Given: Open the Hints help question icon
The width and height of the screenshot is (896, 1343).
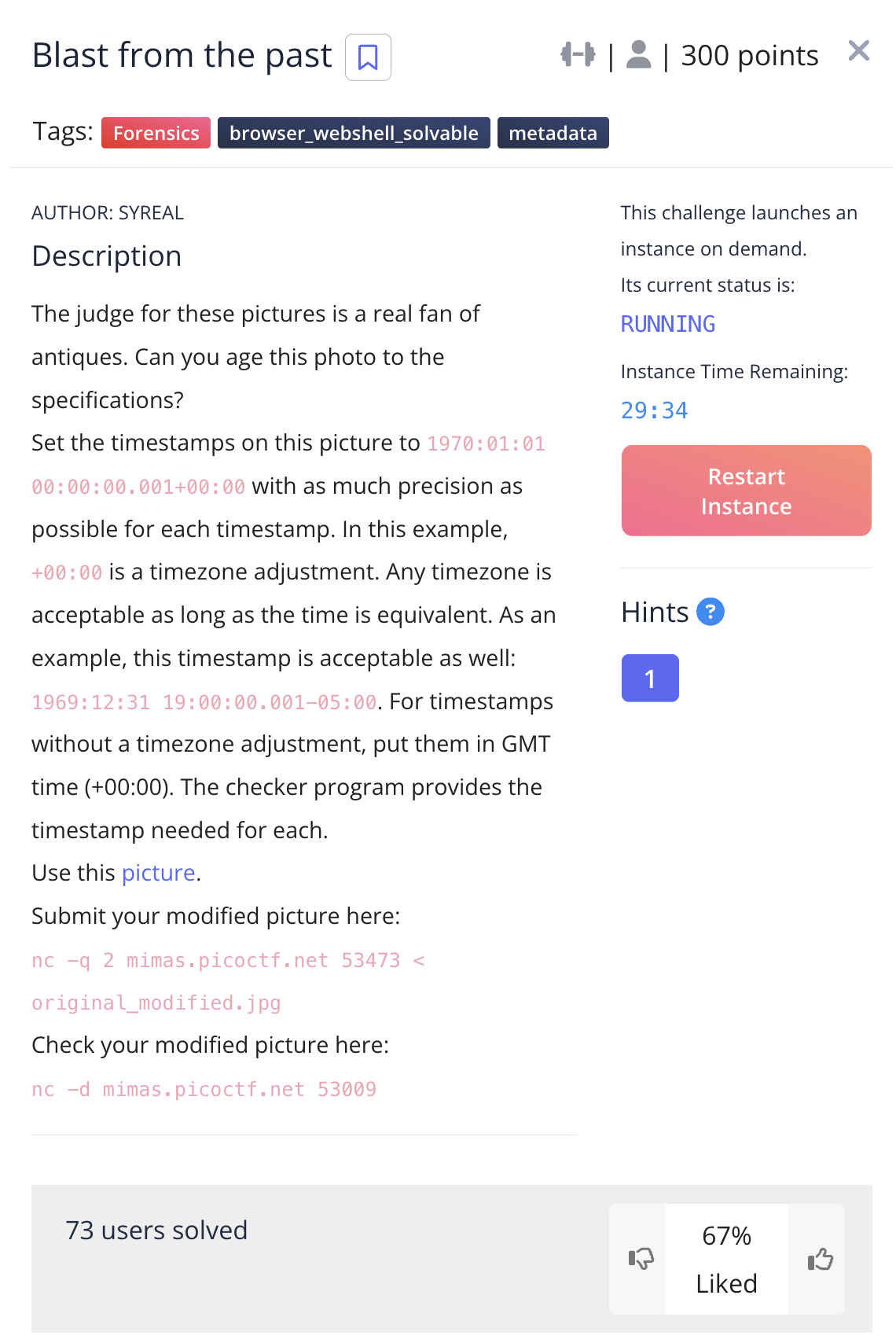Looking at the screenshot, I should (711, 612).
